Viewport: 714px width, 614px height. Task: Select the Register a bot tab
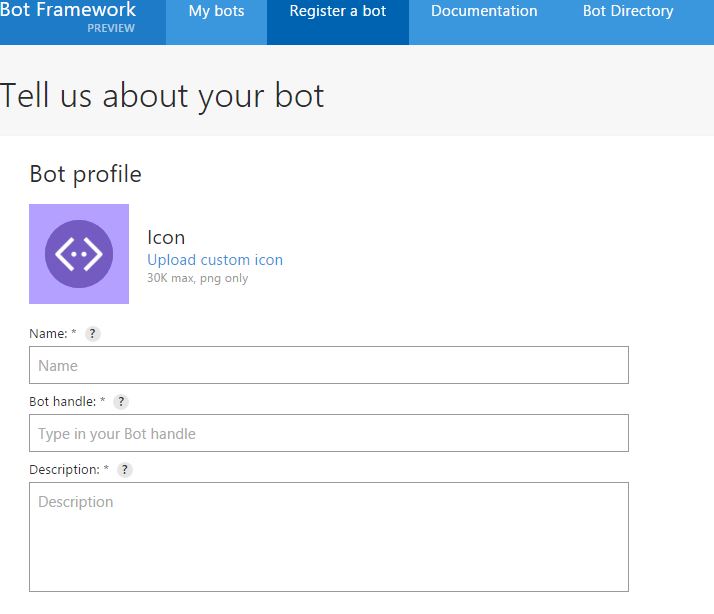coord(338,22)
